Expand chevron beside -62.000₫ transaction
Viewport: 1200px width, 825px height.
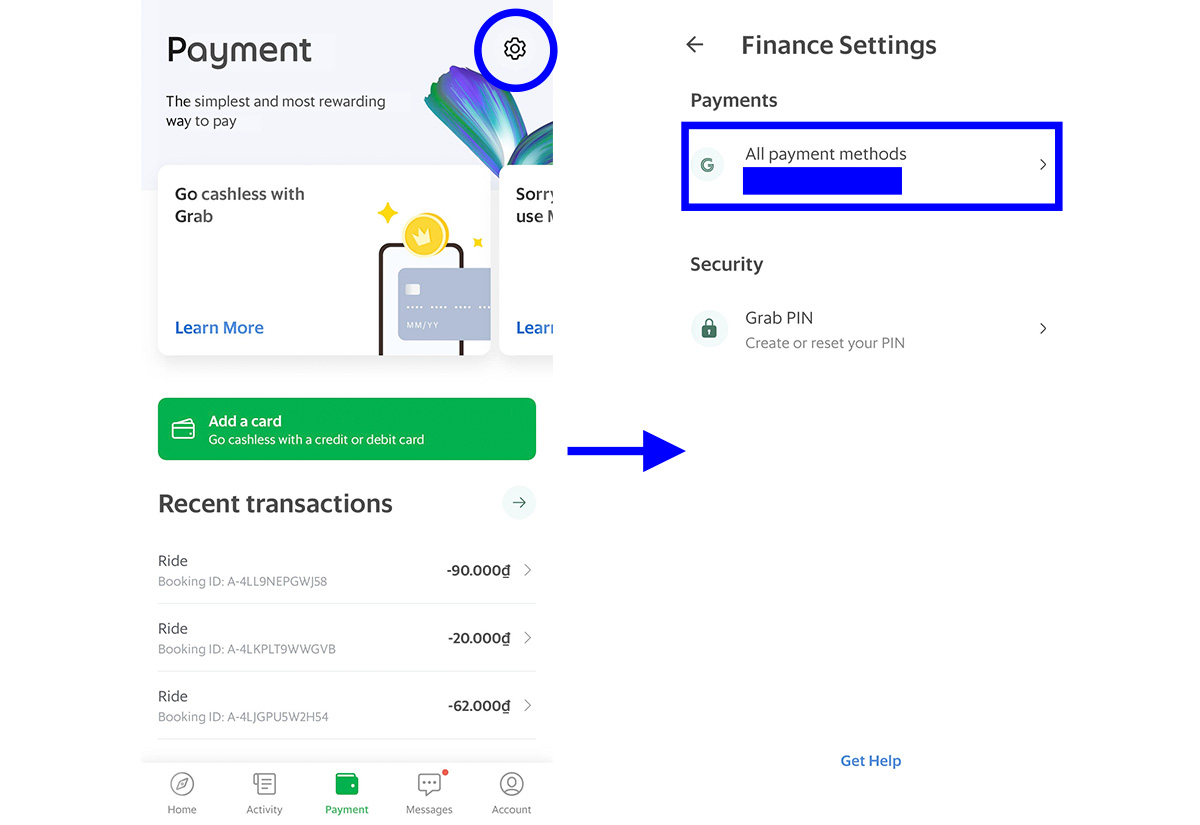(528, 706)
